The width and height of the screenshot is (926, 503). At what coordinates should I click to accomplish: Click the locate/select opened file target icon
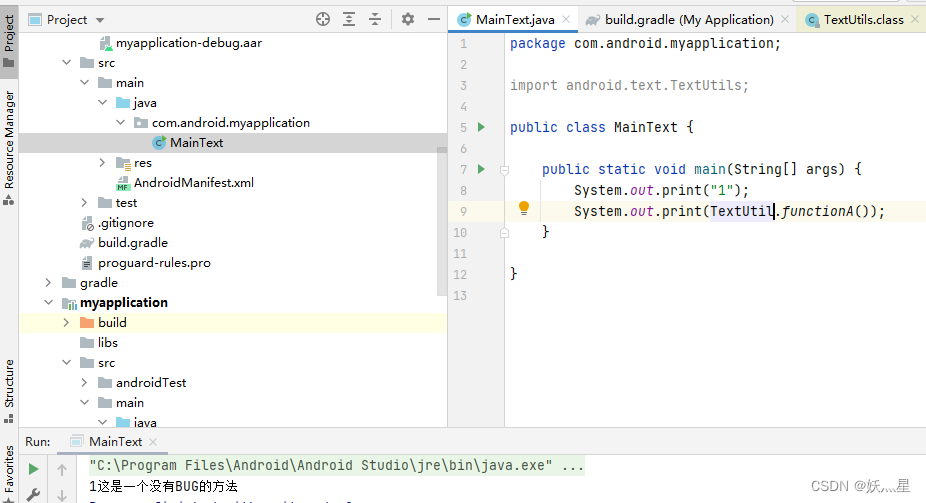pyautogui.click(x=322, y=19)
